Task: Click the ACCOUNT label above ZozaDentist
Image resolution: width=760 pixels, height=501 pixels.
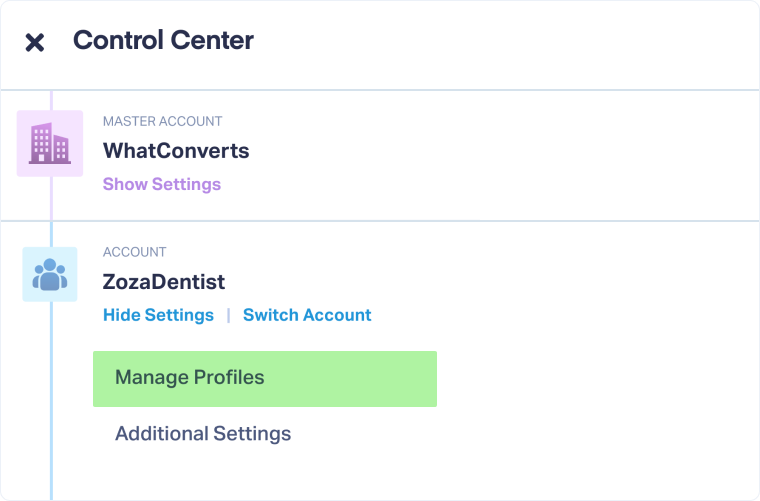Action: (x=135, y=253)
